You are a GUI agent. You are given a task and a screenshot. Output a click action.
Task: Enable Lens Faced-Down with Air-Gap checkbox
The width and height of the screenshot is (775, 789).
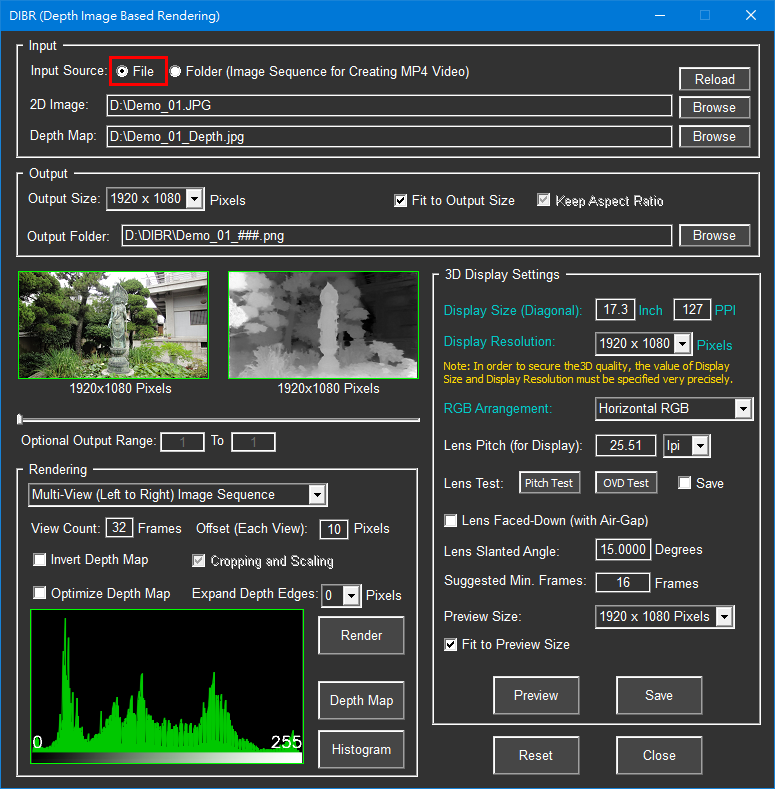click(450, 520)
